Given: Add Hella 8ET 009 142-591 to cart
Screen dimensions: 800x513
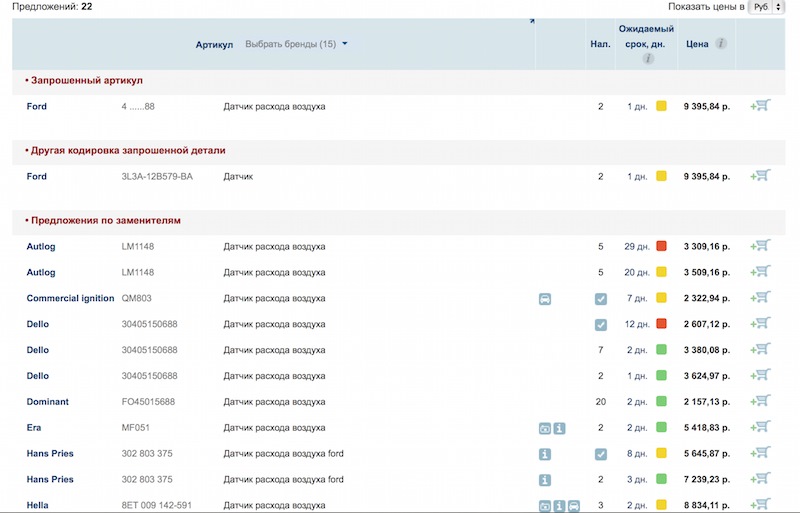Looking at the screenshot, I should pyautogui.click(x=760, y=504).
